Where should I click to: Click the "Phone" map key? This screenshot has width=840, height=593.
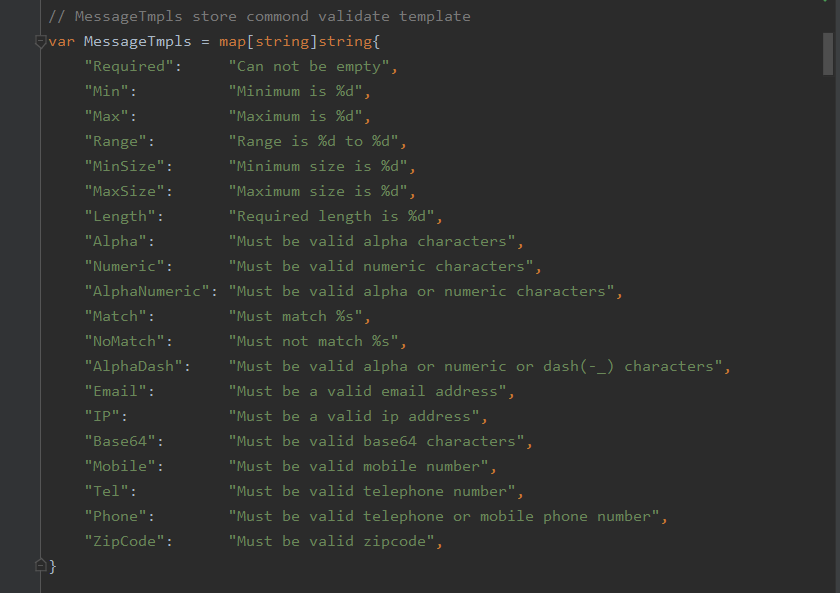115,516
